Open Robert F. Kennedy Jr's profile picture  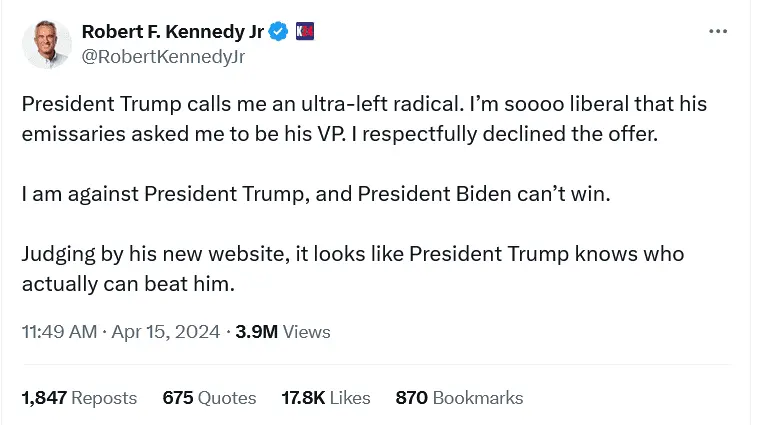click(x=47, y=45)
